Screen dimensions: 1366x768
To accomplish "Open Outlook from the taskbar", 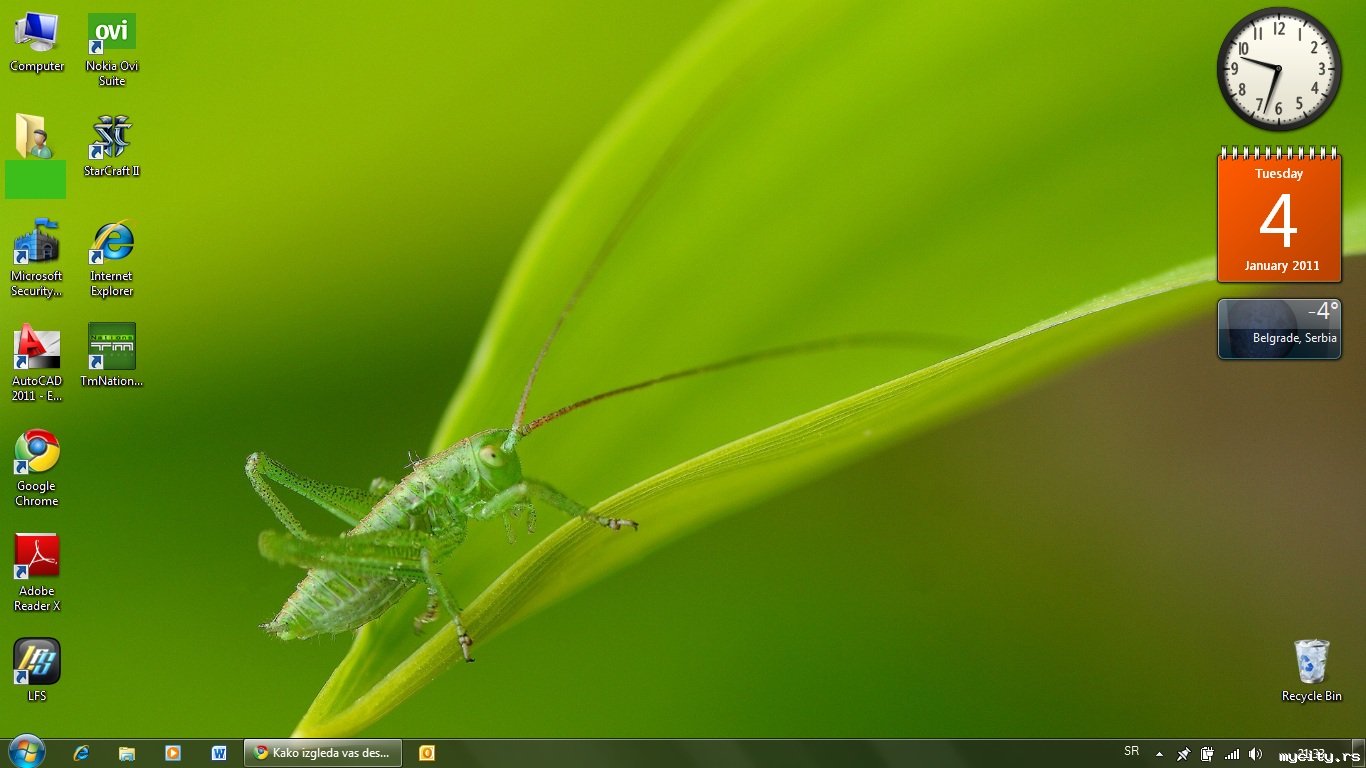I will click(427, 753).
